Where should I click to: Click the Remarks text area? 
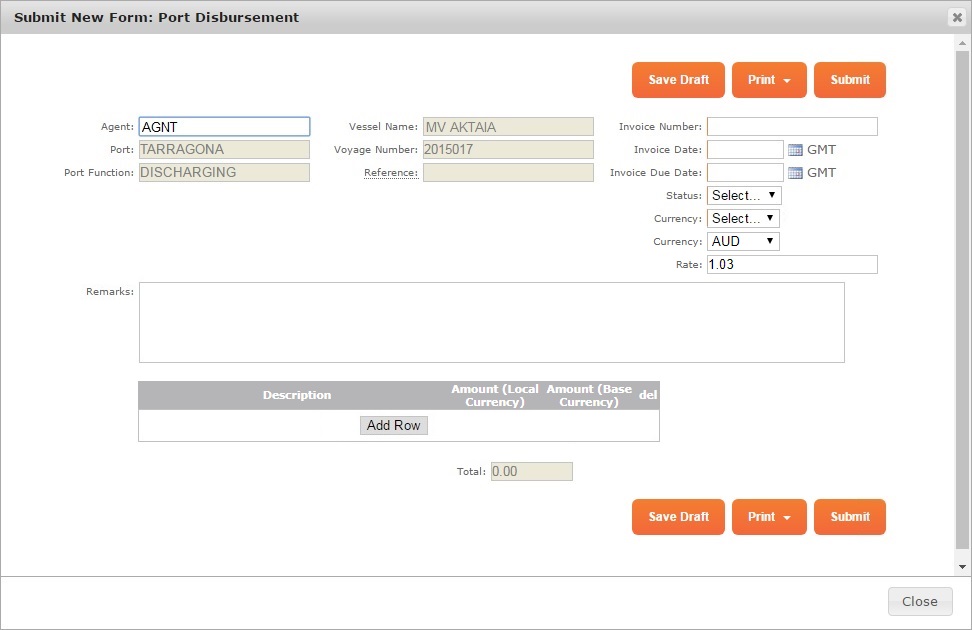pos(491,322)
